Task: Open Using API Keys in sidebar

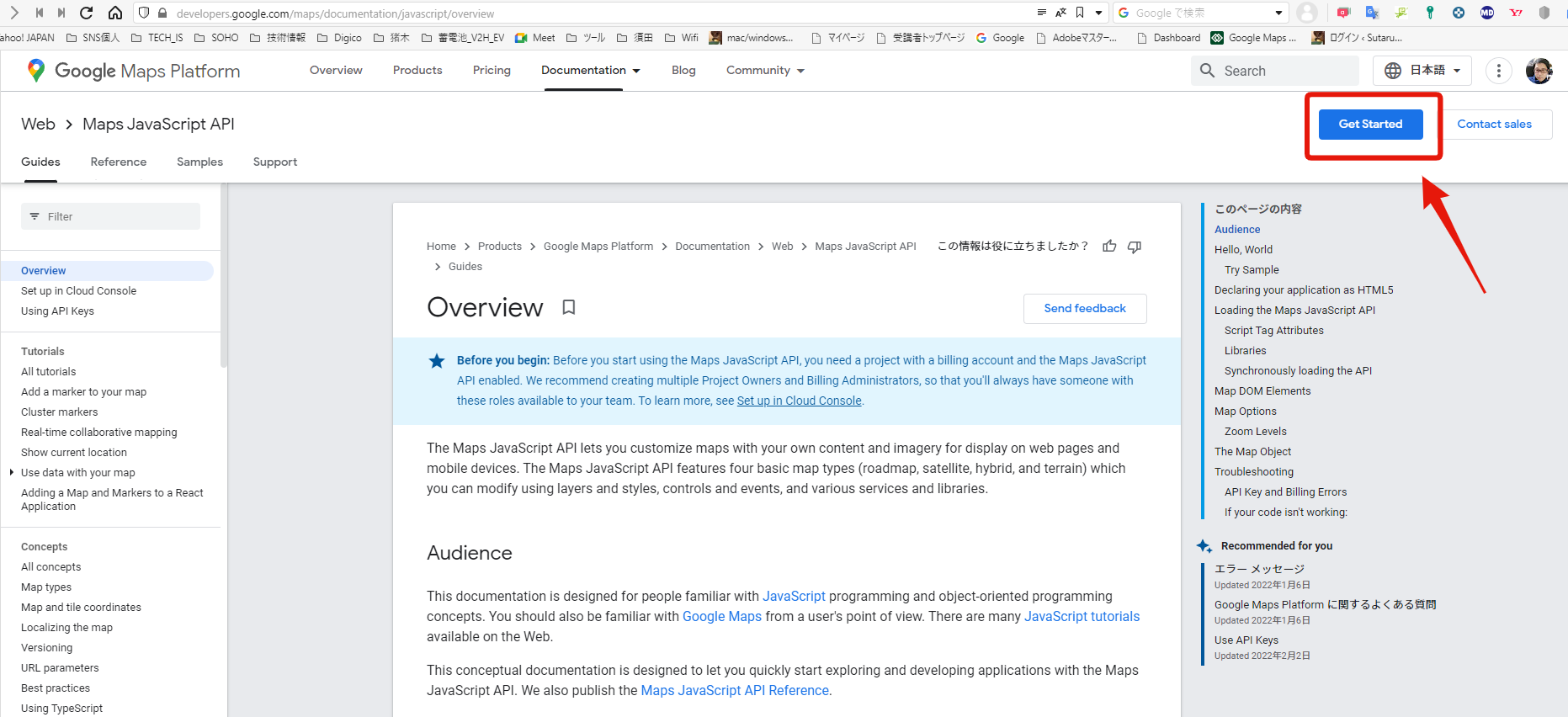Action: pyautogui.click(x=57, y=311)
